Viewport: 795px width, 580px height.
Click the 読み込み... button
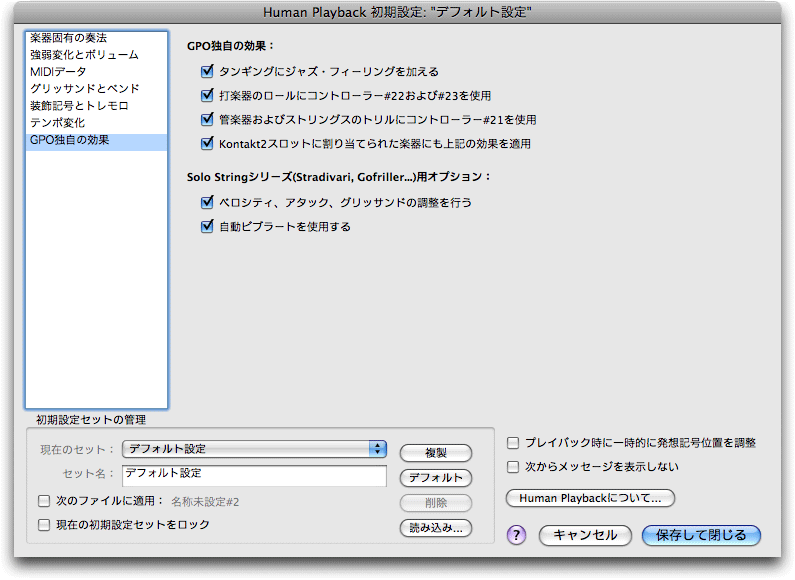(436, 528)
